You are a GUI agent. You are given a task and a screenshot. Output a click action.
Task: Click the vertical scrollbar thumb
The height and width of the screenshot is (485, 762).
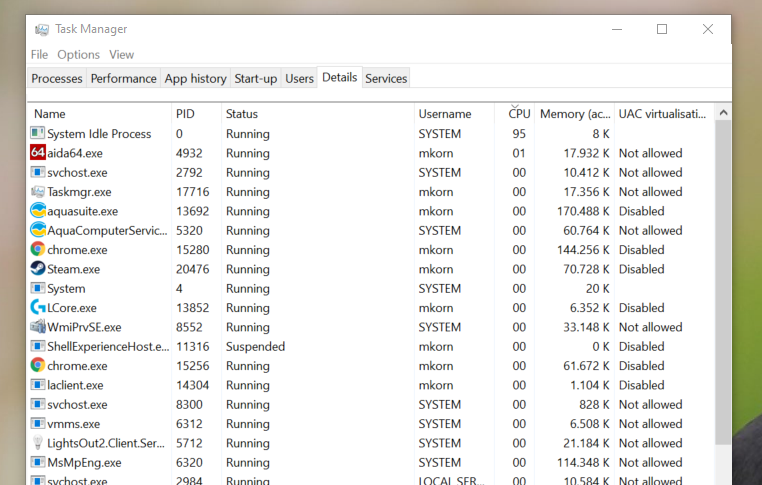pyautogui.click(x=723, y=282)
